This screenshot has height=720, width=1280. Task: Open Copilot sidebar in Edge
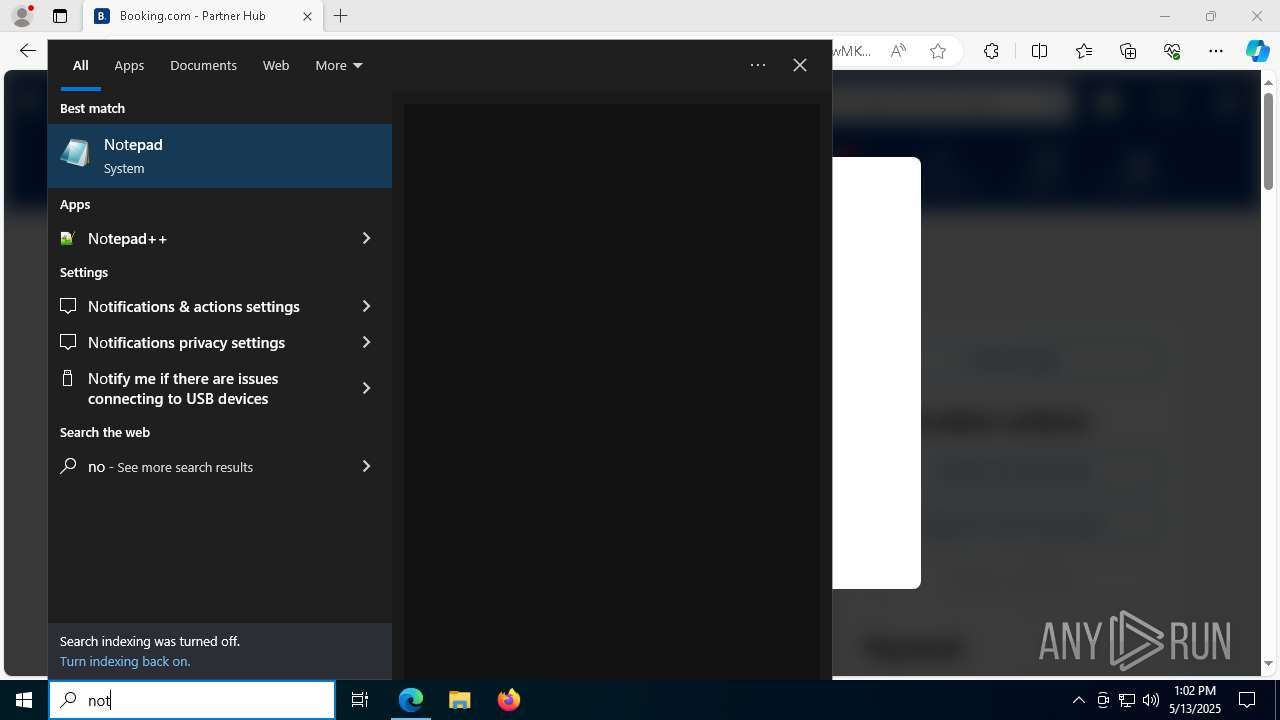click(x=1257, y=51)
